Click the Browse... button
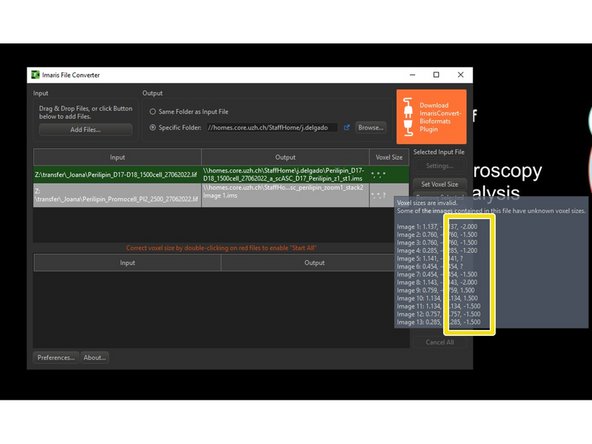592x444 pixels. pos(371,128)
